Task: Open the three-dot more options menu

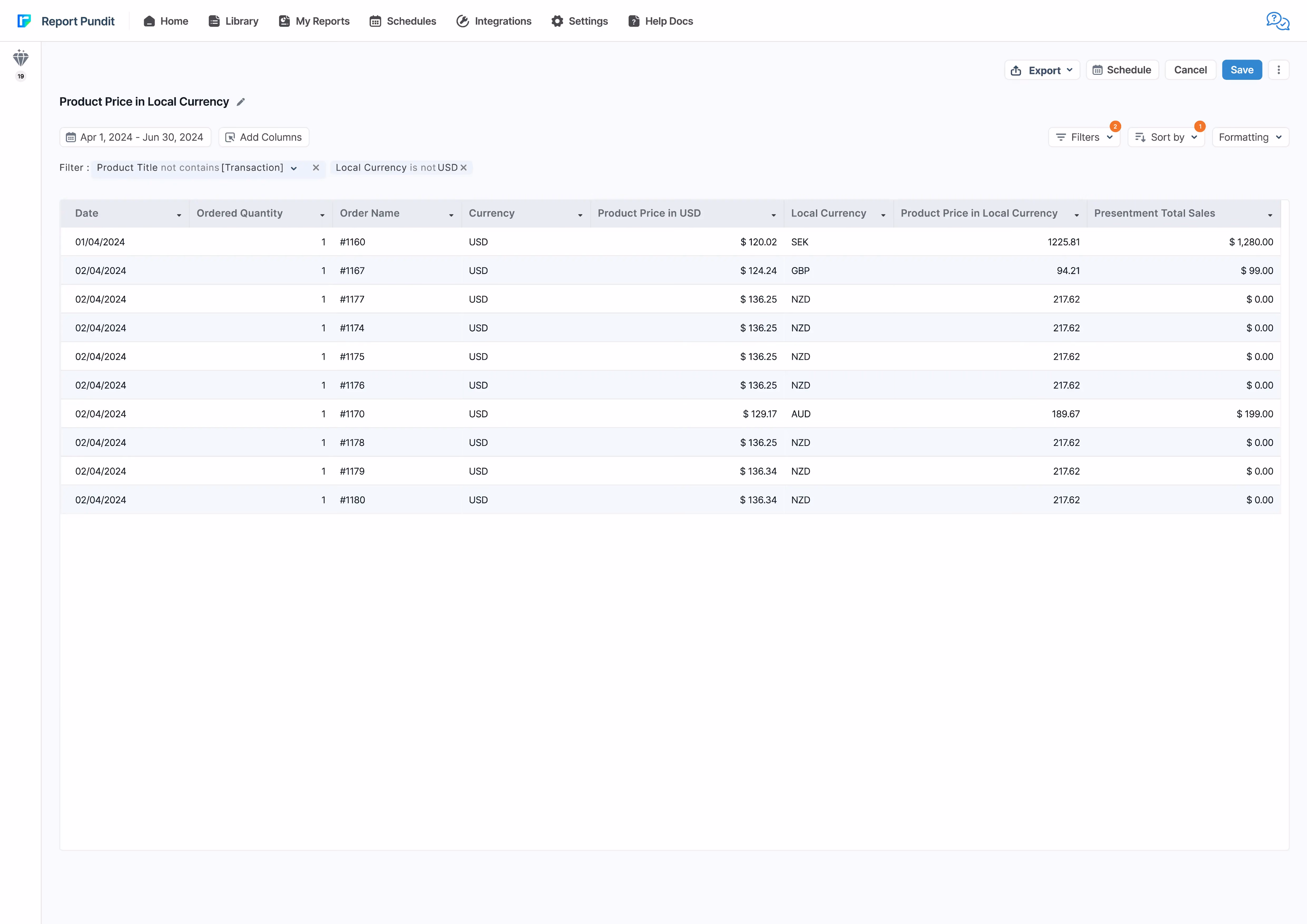Action: 1279,70
